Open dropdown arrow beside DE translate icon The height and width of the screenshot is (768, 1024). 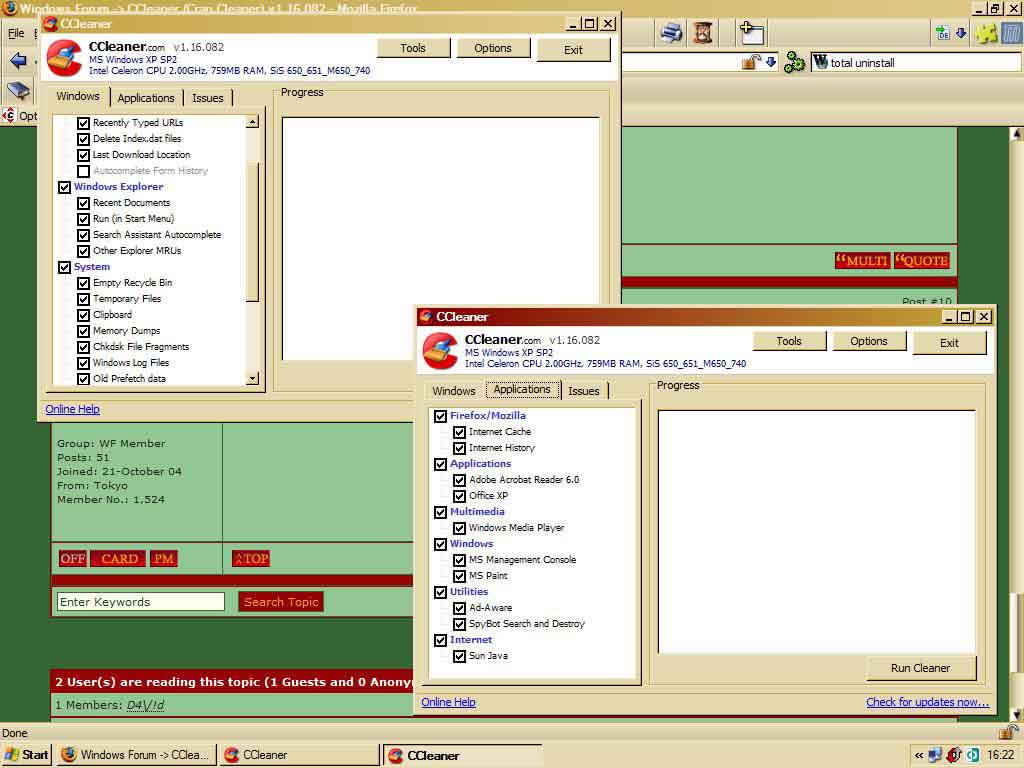pyautogui.click(x=961, y=33)
